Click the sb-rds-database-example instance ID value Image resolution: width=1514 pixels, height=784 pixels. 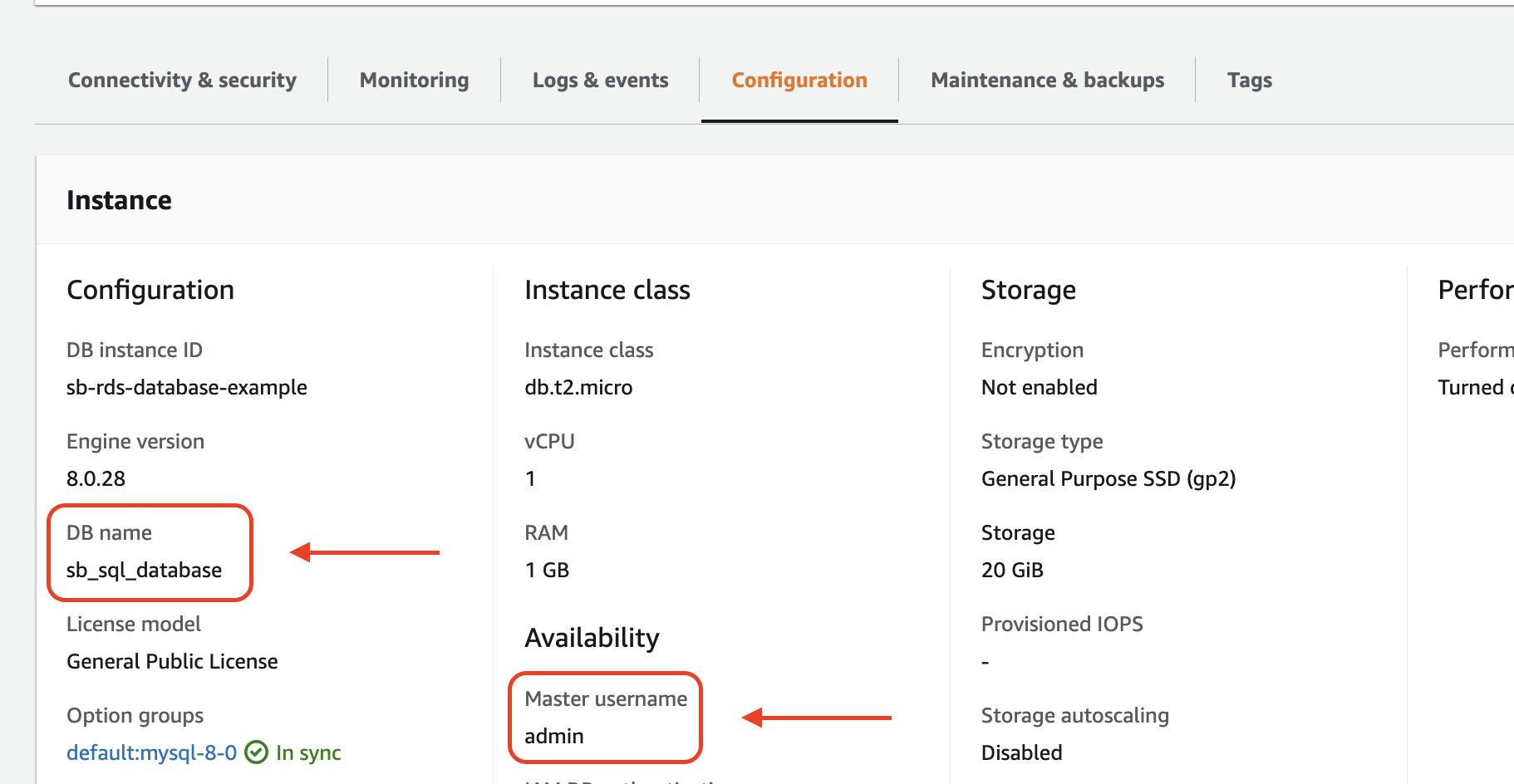point(186,388)
